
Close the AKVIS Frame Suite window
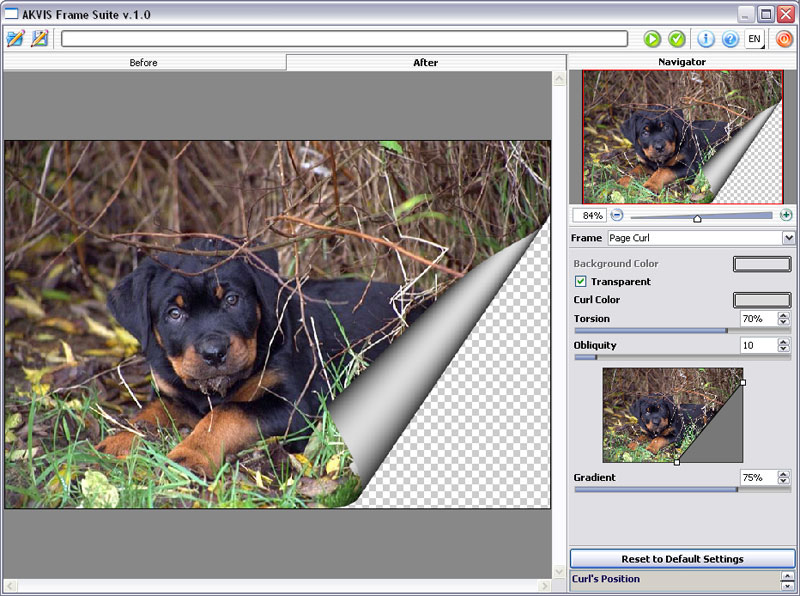click(786, 14)
